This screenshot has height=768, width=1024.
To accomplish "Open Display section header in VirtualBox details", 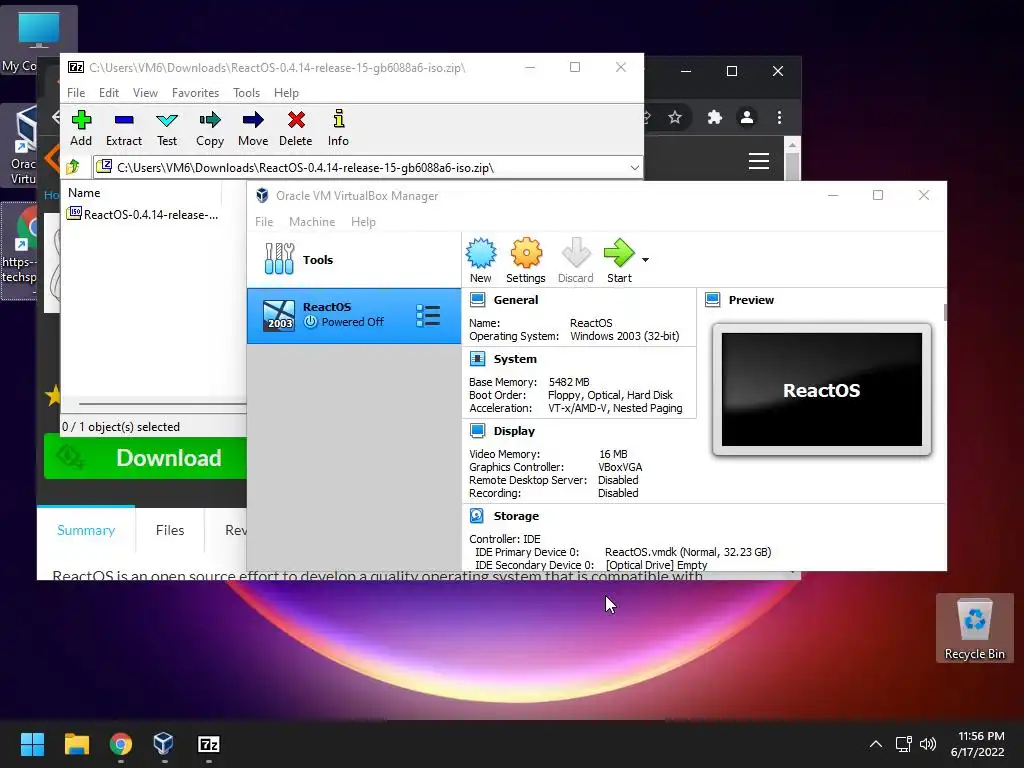I will (x=514, y=431).
